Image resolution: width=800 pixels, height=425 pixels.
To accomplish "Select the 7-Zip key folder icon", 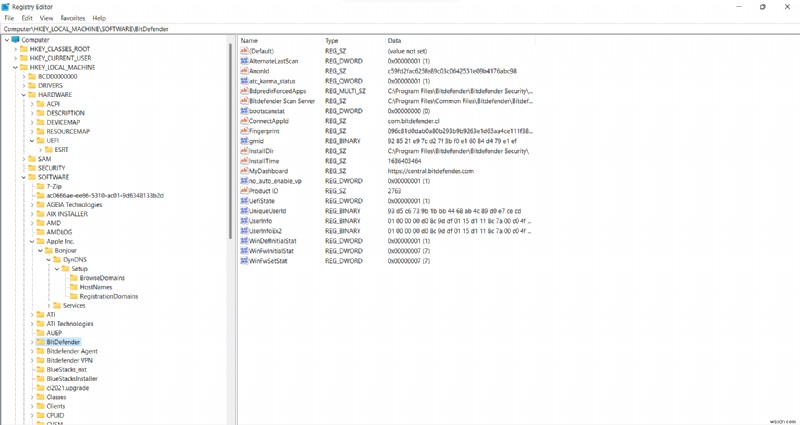I will [x=40, y=186].
